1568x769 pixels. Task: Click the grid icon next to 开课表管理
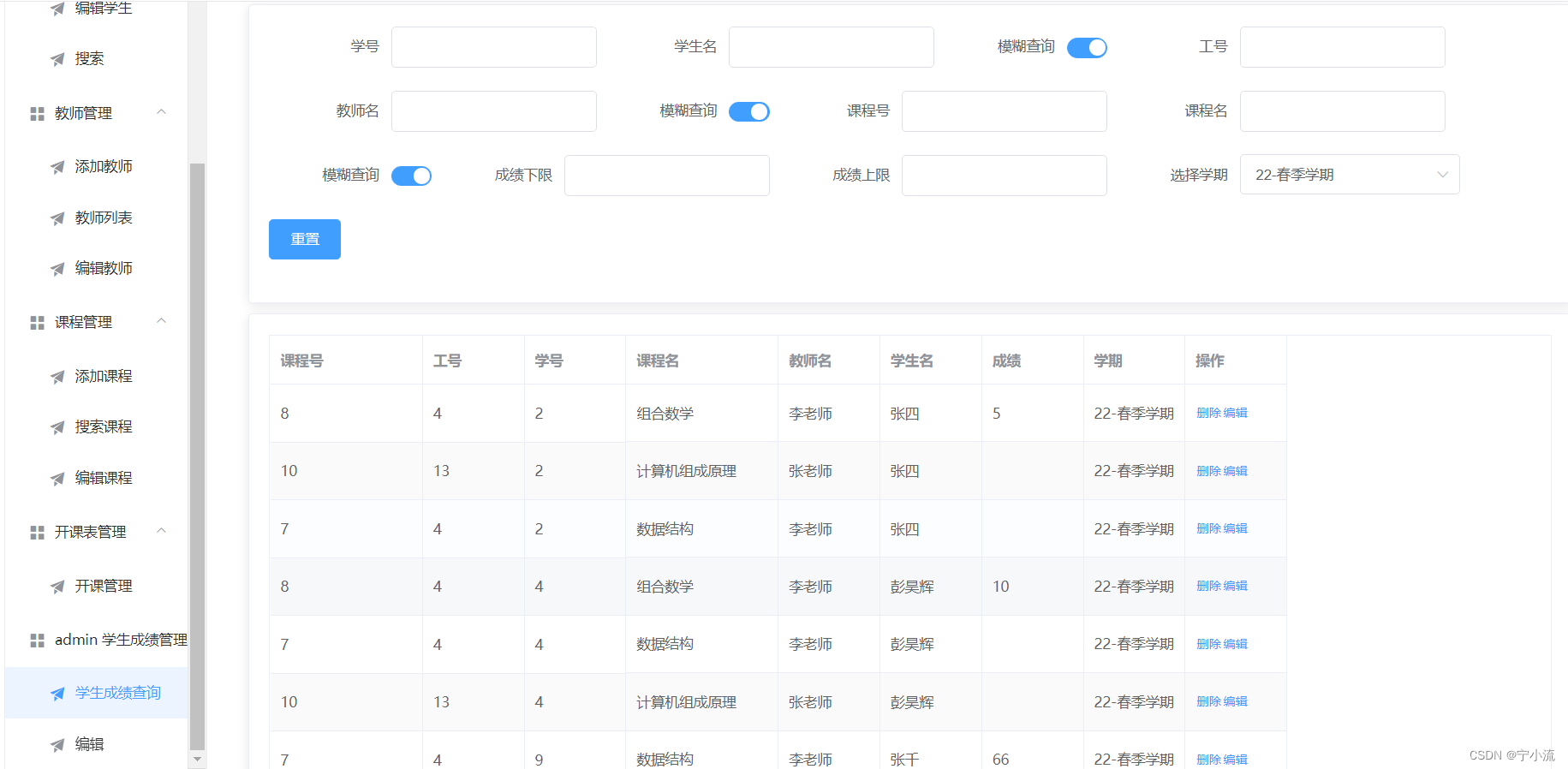(37, 533)
